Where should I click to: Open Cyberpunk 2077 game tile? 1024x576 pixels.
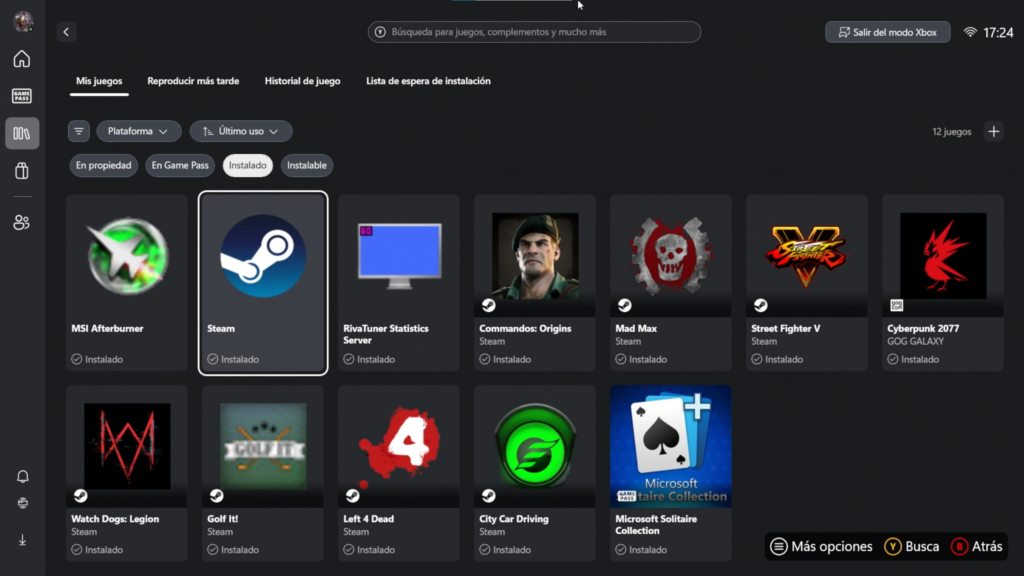(942, 283)
